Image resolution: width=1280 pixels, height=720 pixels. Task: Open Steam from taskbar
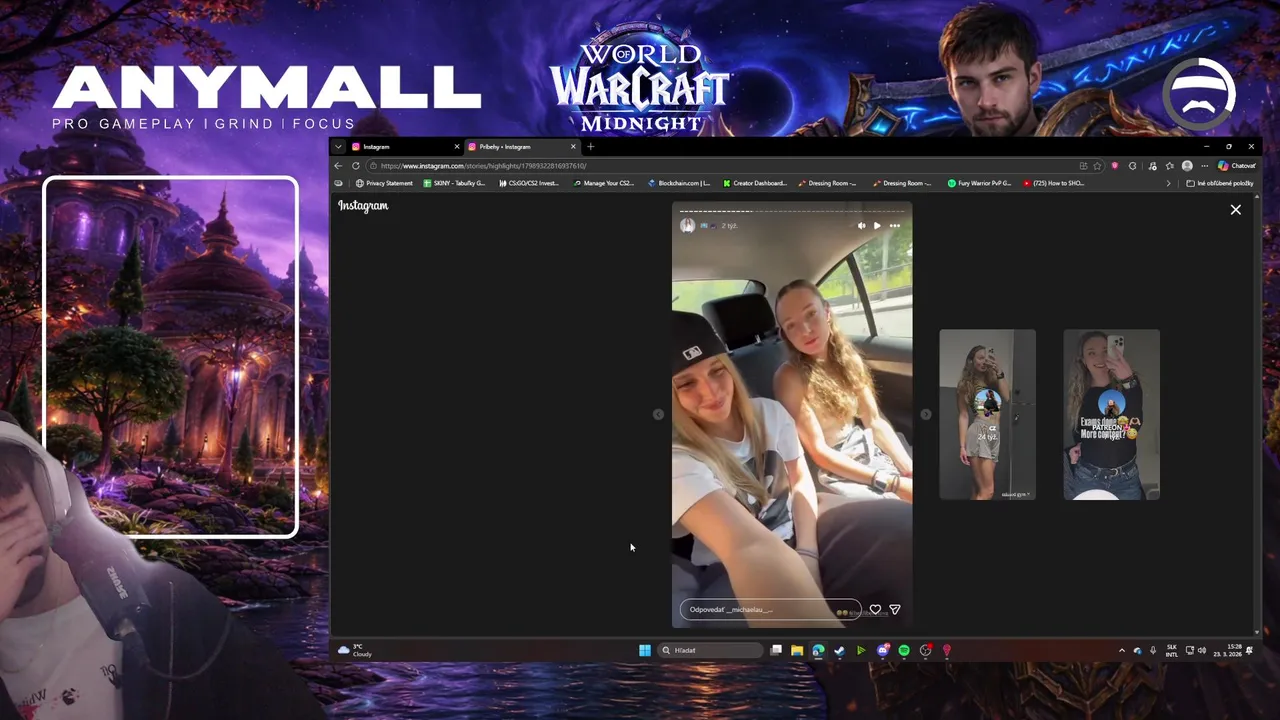[839, 650]
